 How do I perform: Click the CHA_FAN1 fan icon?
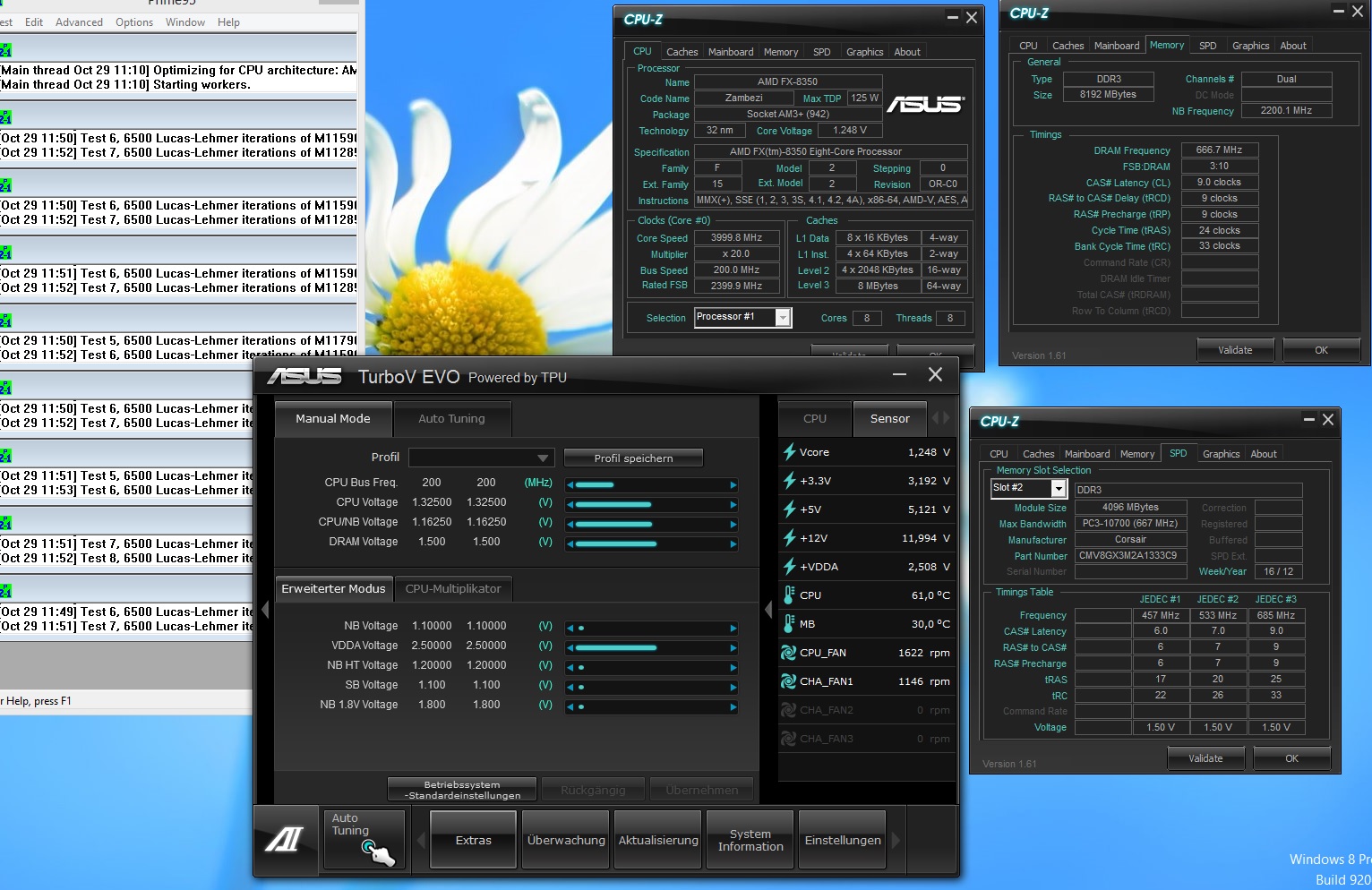click(x=789, y=681)
